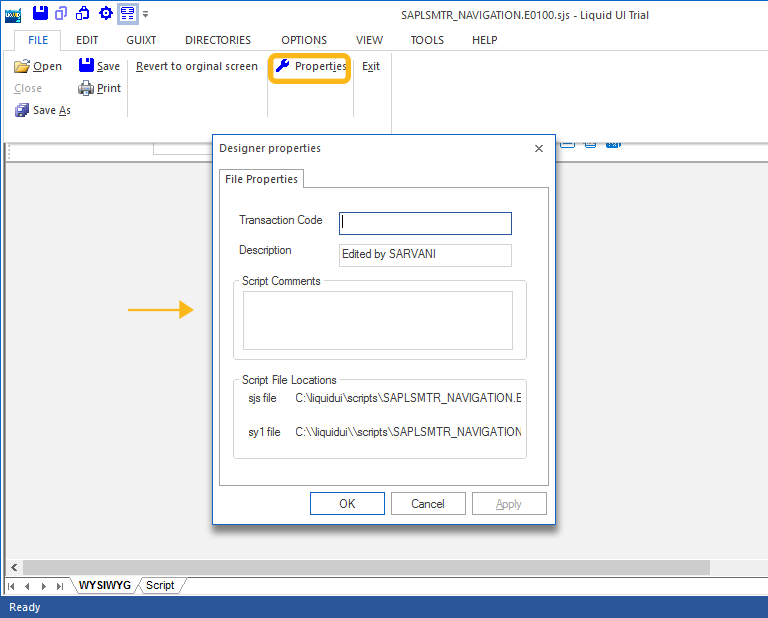This screenshot has width=768, height=618.
Task: Click the horizontal scrollbar left arrow
Action: click(13, 567)
